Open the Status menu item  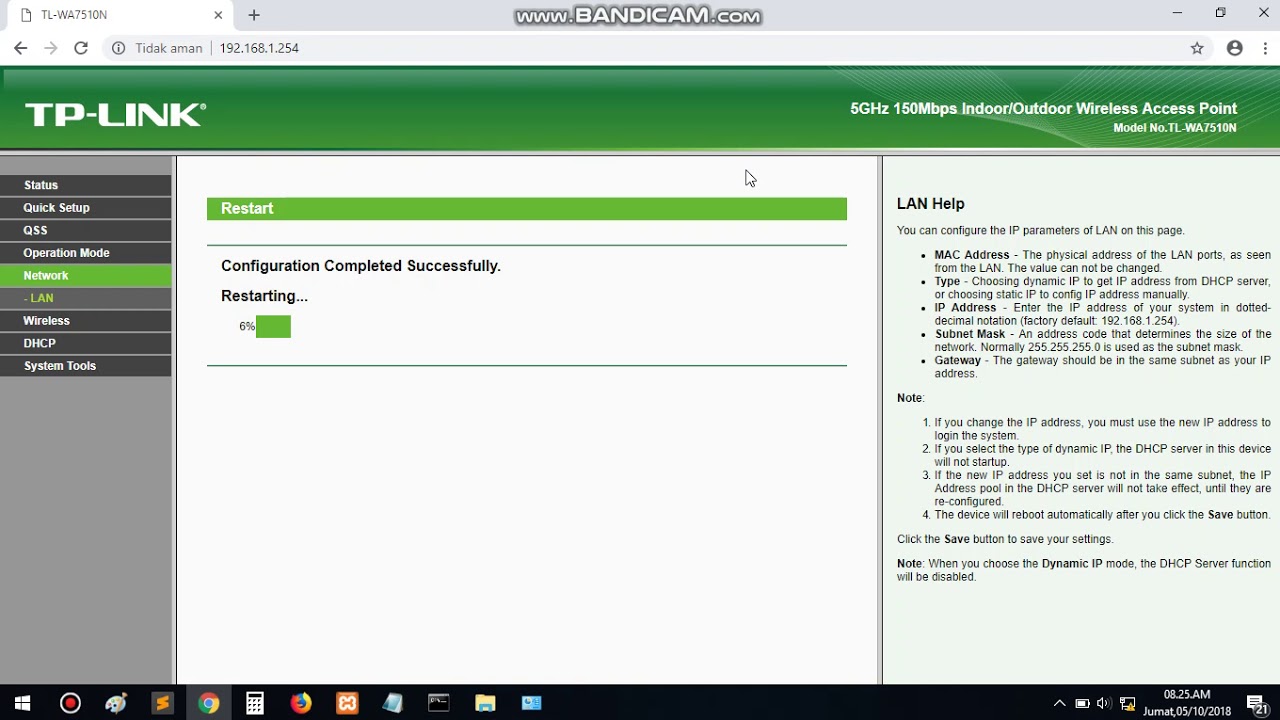click(86, 185)
